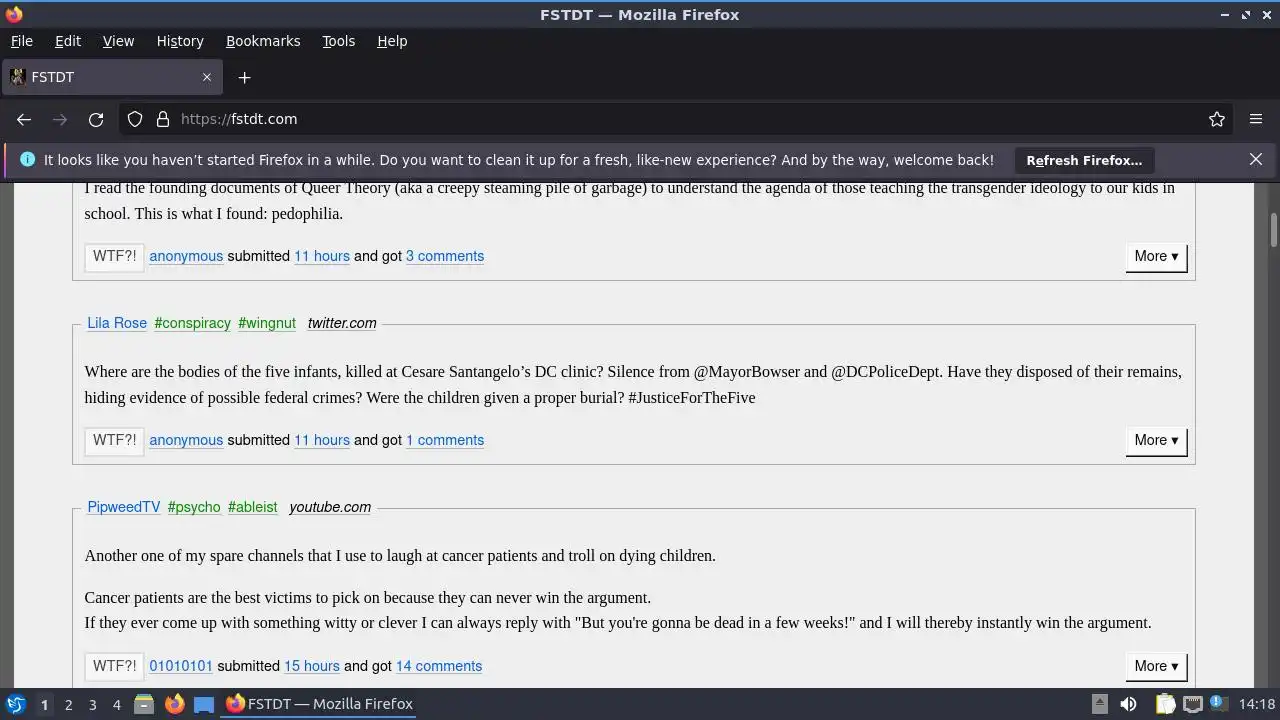Screen dimensions: 1280x720
Task: Open the volume control in the system tray
Action: tap(1128, 704)
